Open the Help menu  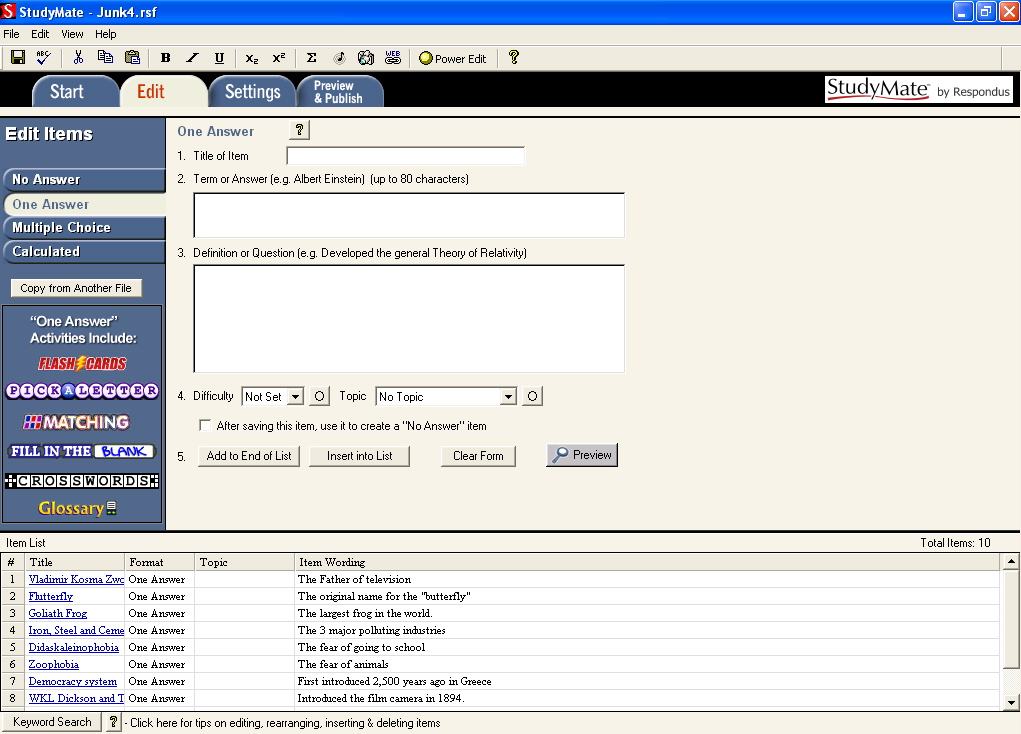(x=105, y=34)
